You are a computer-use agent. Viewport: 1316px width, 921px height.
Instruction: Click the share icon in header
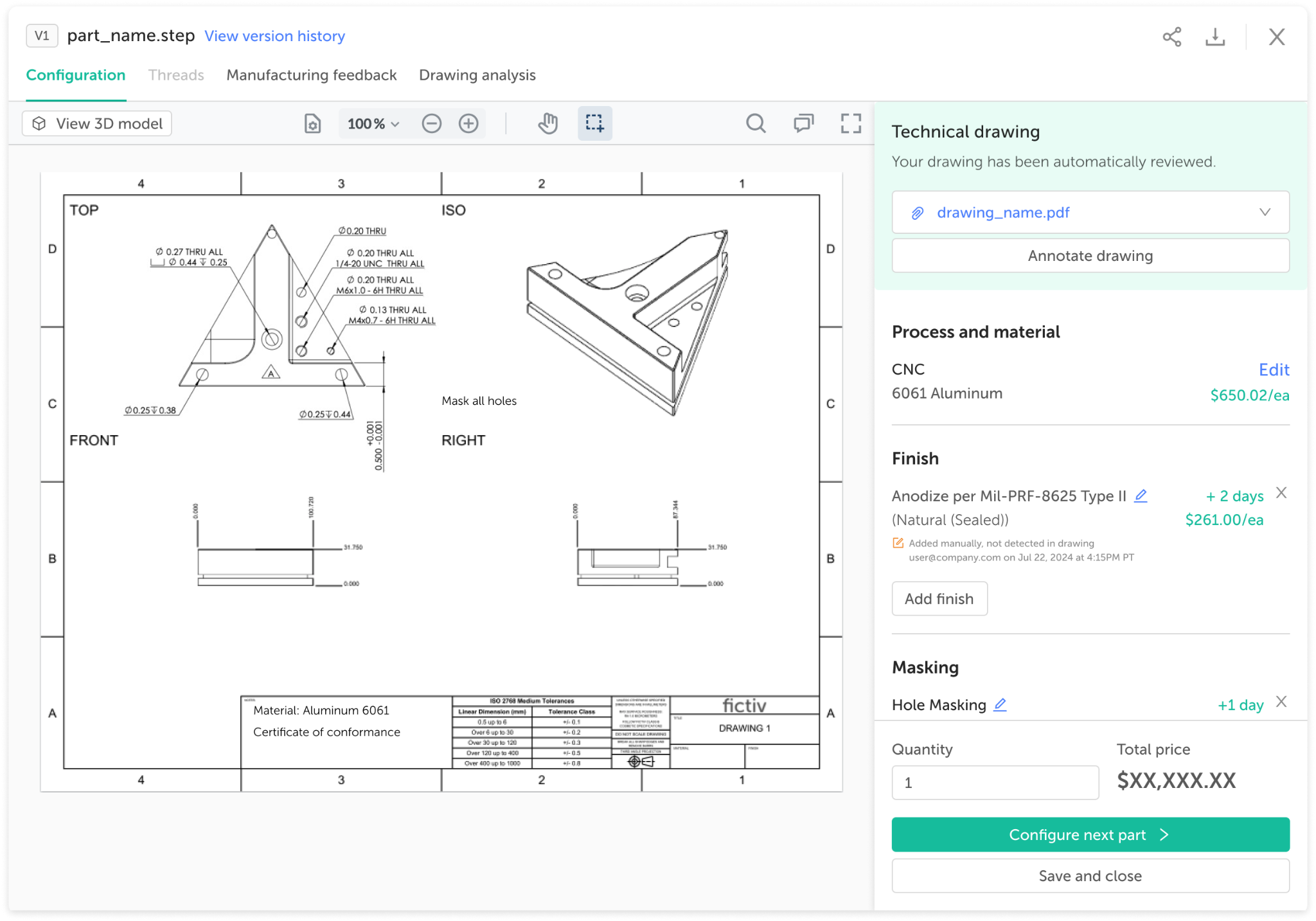(1172, 37)
